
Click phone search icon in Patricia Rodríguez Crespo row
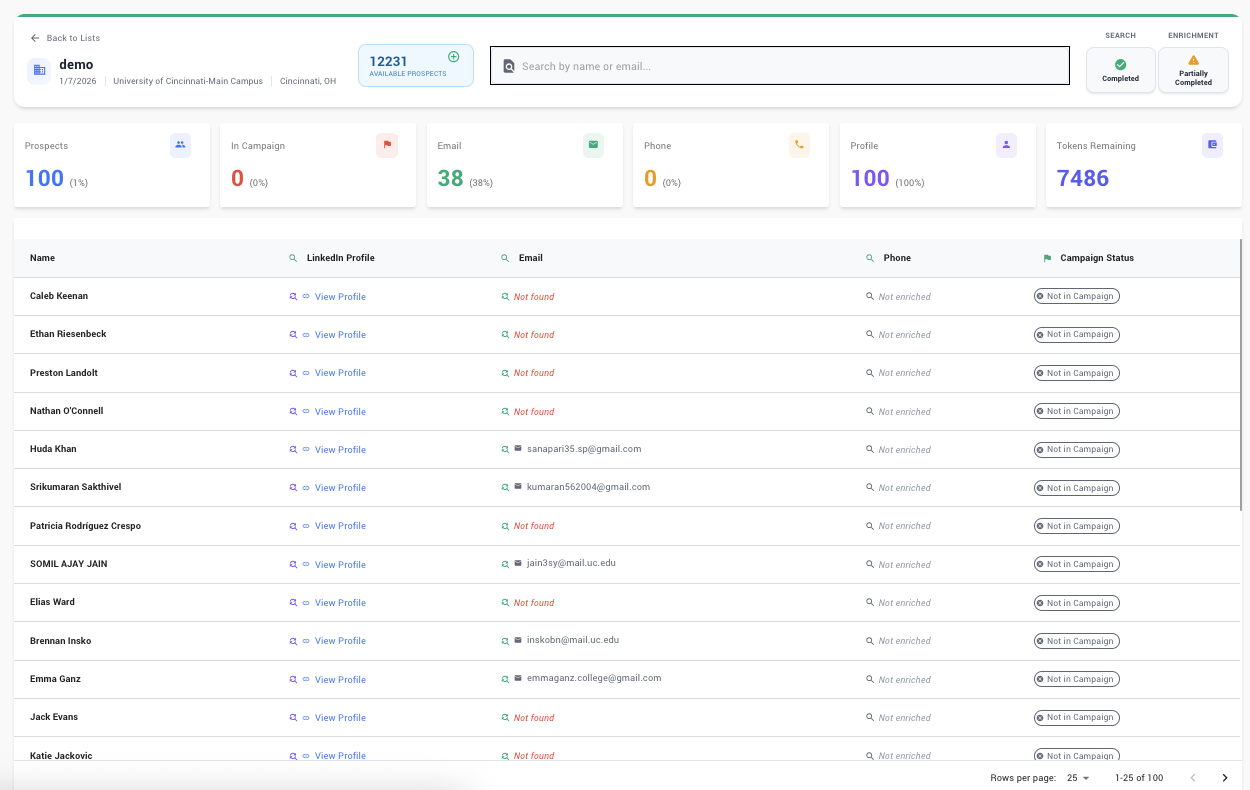click(x=870, y=526)
